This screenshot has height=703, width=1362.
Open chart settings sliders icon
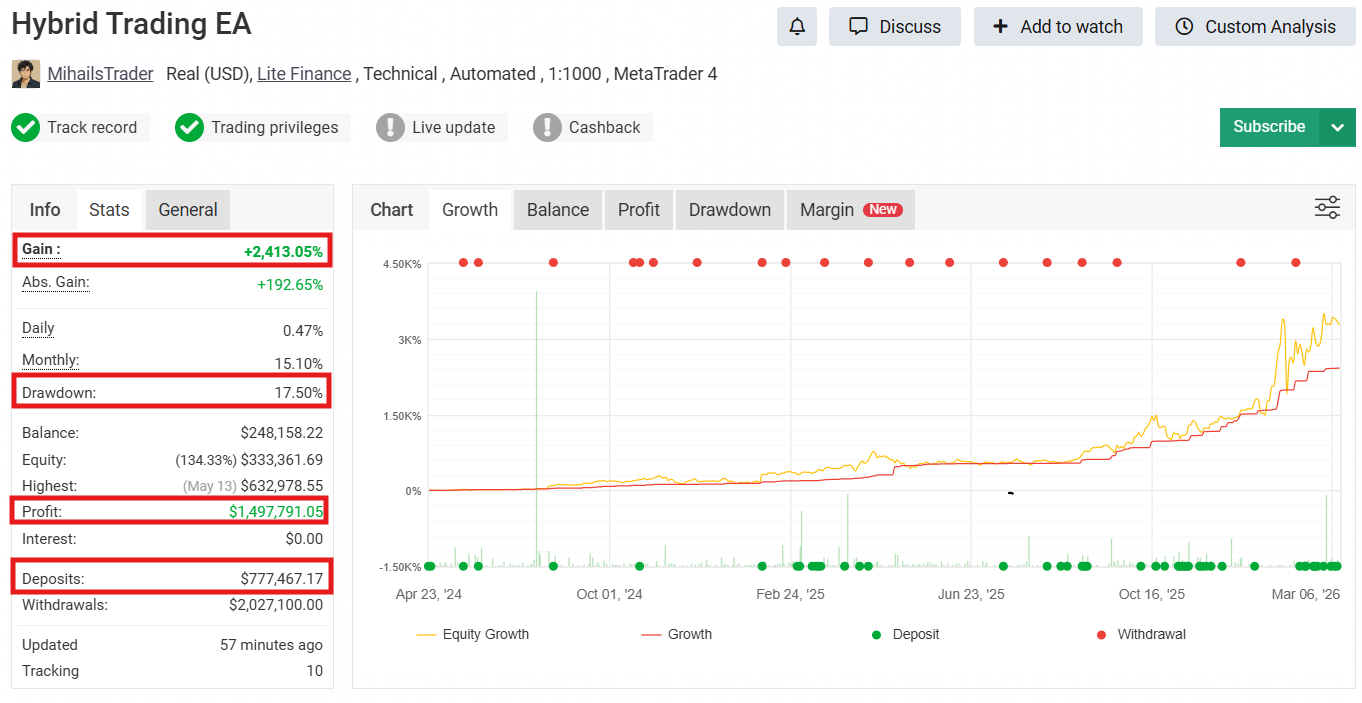pos(1327,208)
